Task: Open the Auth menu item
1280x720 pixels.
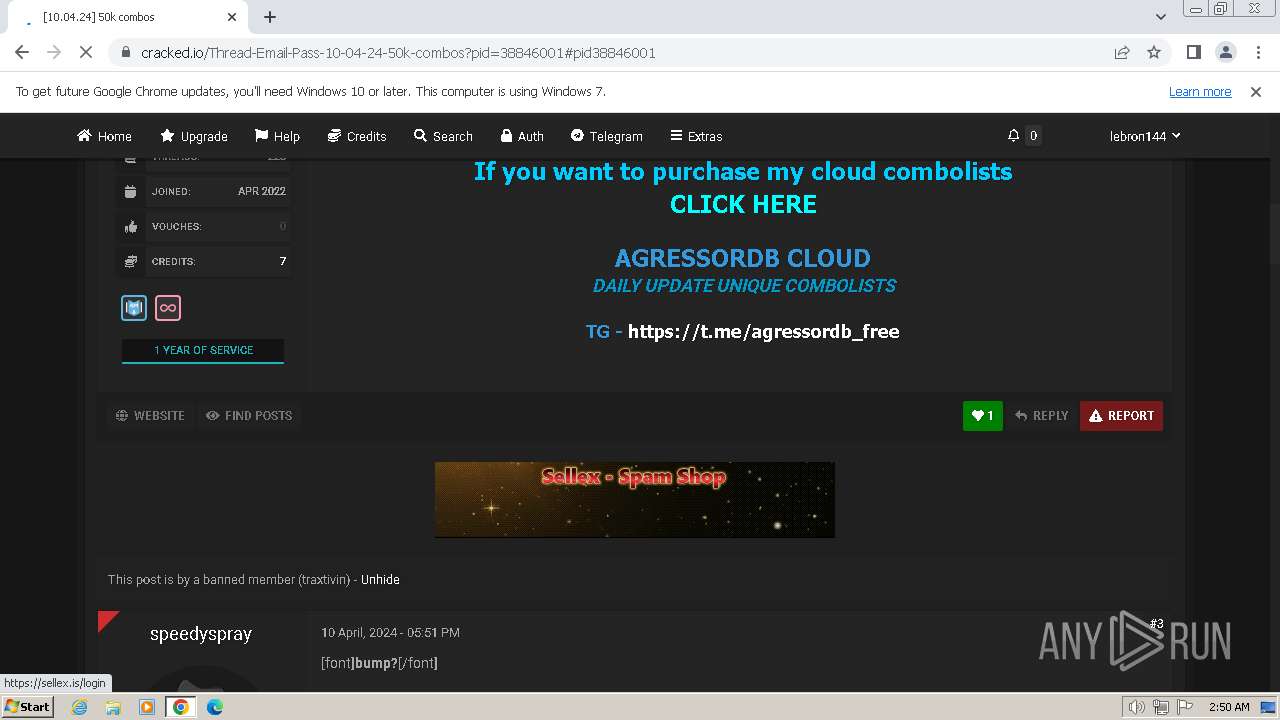Action: (x=522, y=136)
